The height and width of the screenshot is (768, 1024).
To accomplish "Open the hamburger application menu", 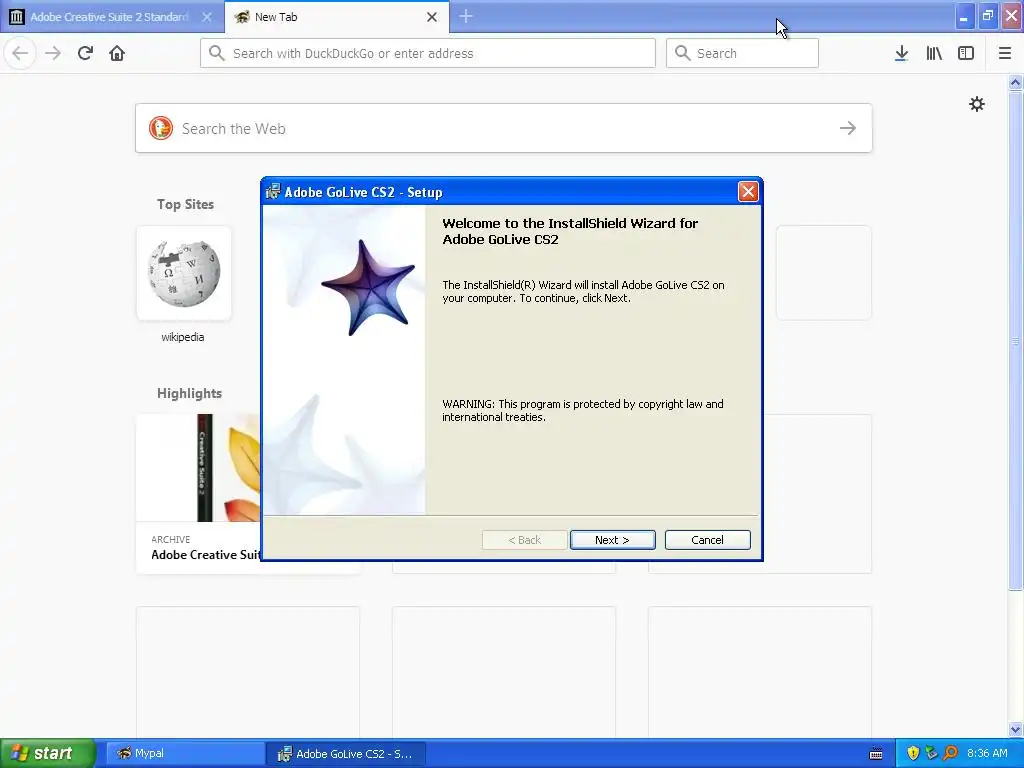I will pyautogui.click(x=1004, y=53).
